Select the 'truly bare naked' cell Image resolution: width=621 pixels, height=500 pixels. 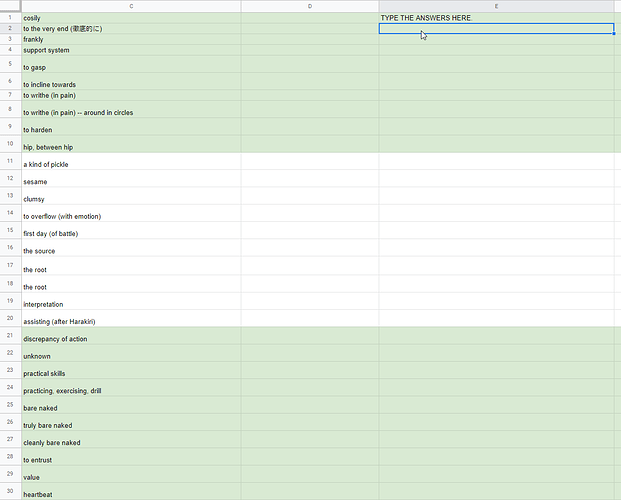coord(131,422)
